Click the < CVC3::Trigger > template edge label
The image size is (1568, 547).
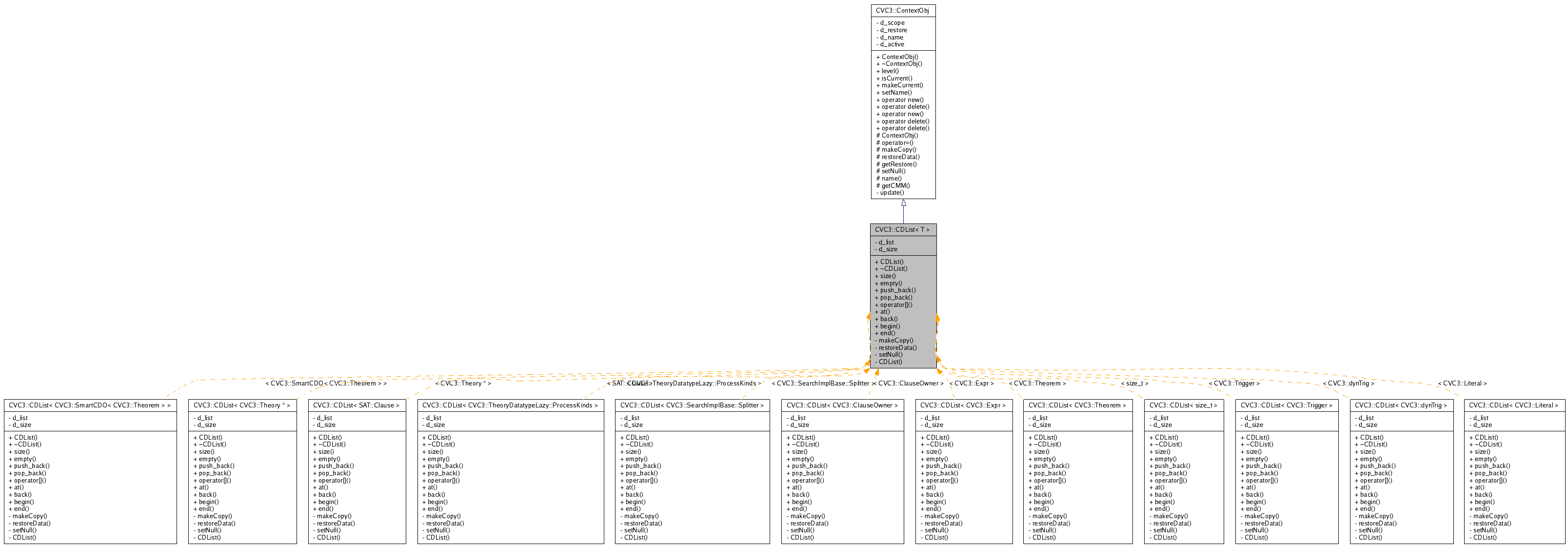[x=1234, y=383]
